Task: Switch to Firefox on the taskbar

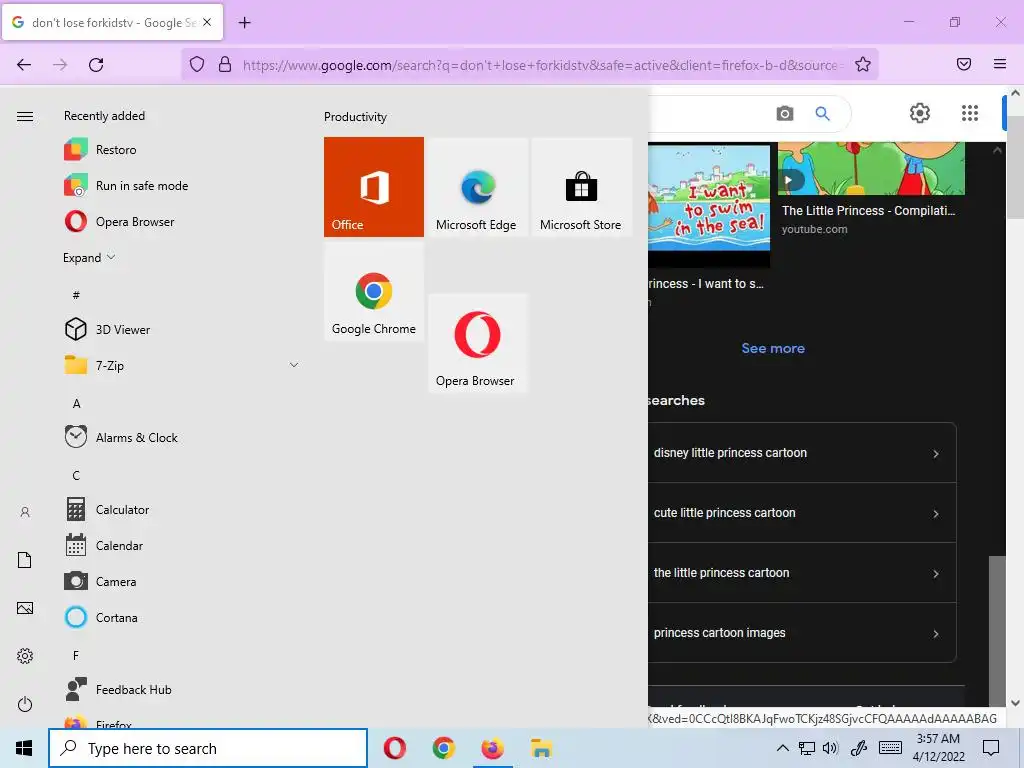Action: pos(492,748)
